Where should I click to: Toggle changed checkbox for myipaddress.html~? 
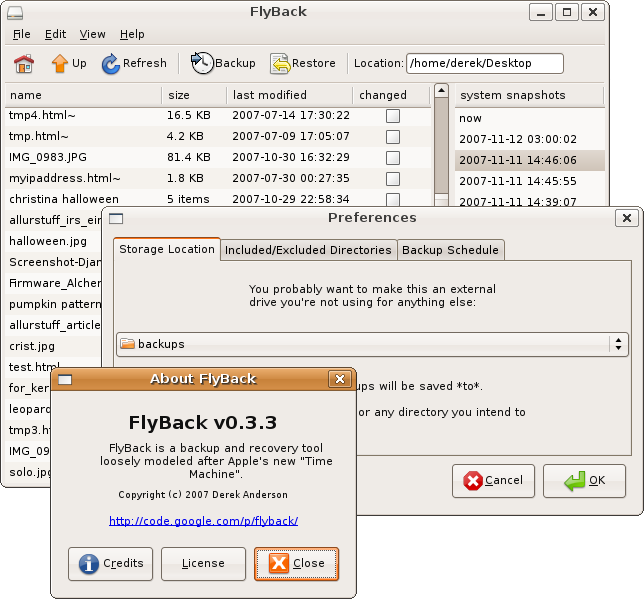[x=393, y=179]
